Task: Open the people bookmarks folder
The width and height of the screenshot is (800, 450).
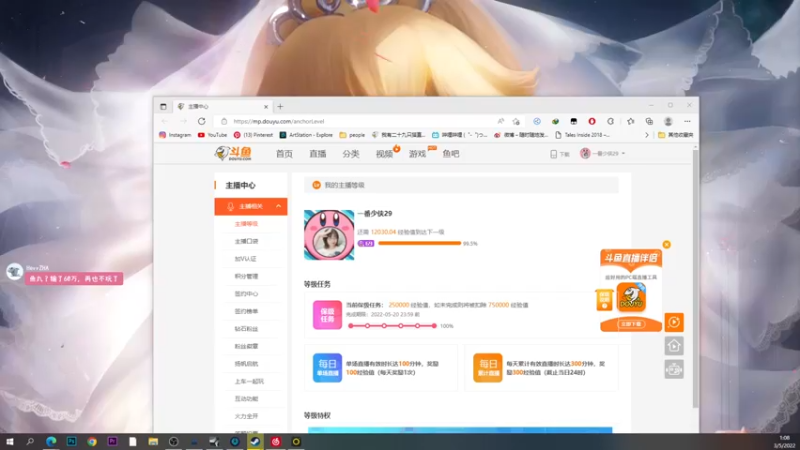Action: click(x=352, y=135)
